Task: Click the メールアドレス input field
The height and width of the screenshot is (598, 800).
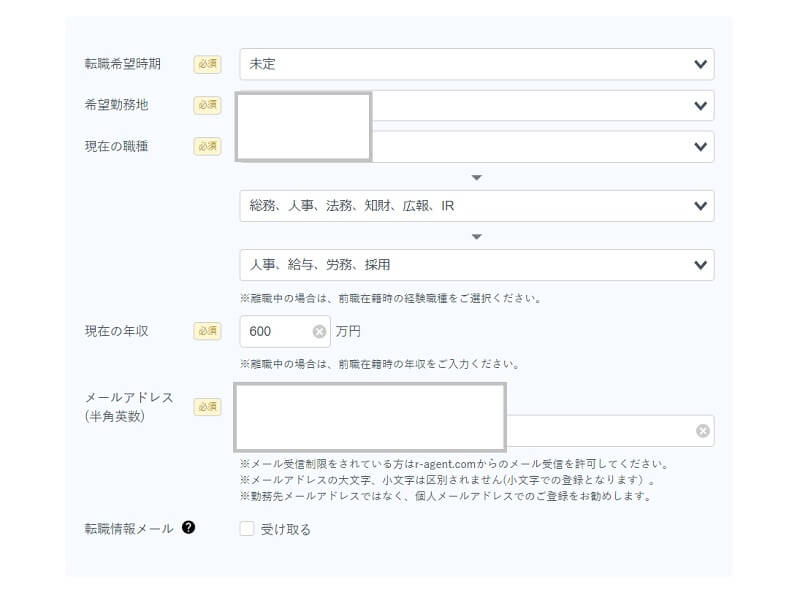Action: [600, 431]
